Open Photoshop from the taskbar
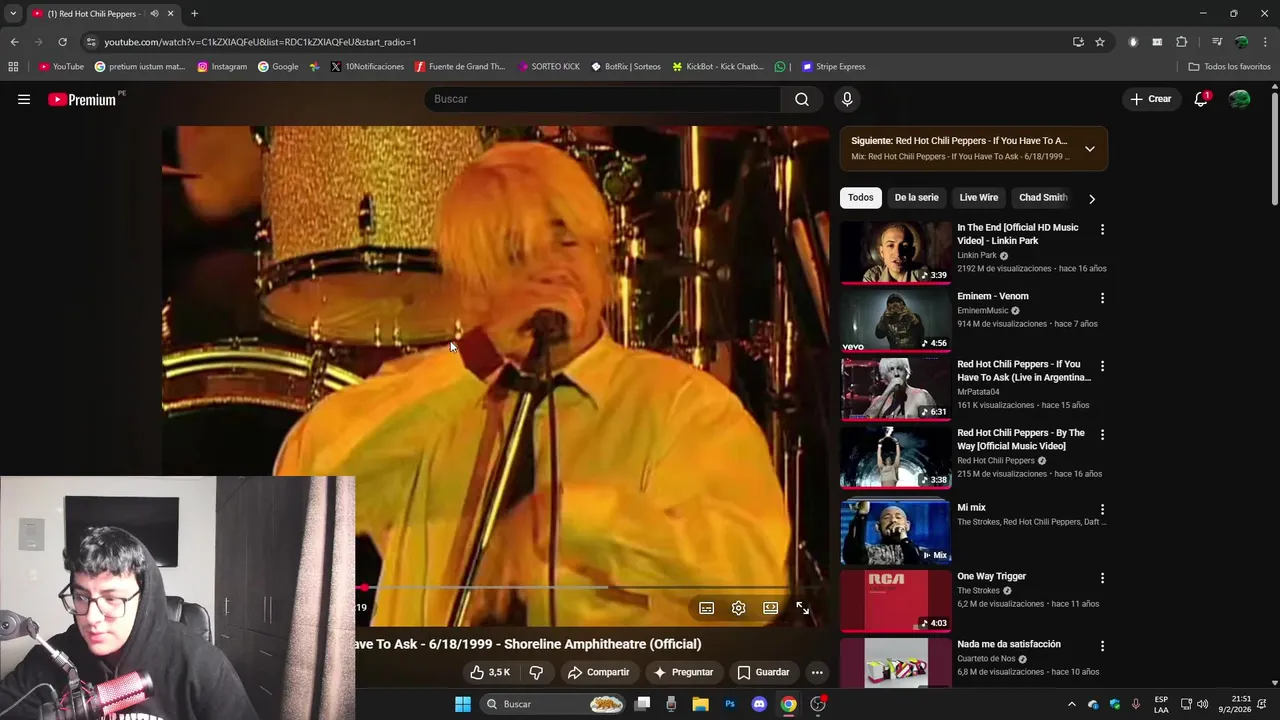This screenshot has width=1280, height=720. 730,704
